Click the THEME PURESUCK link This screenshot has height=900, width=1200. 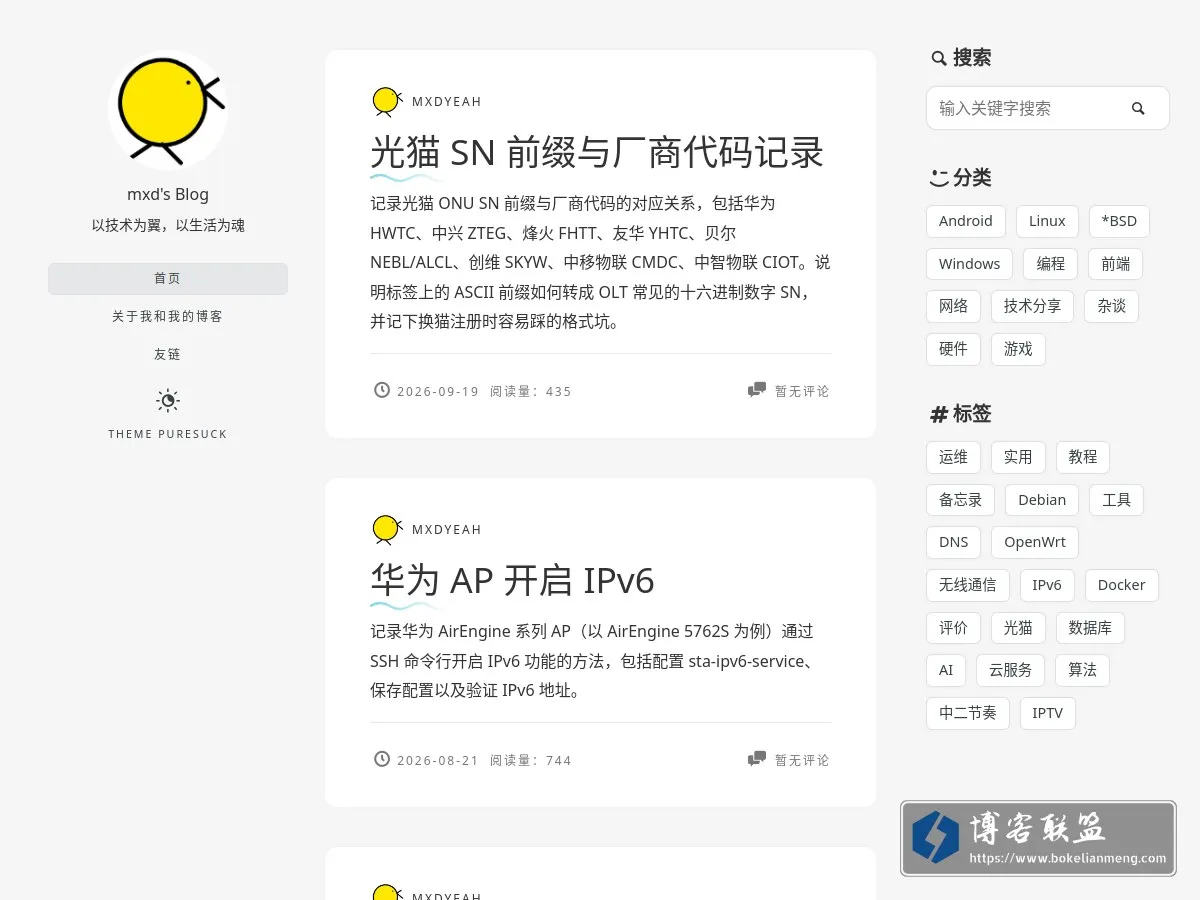point(168,434)
